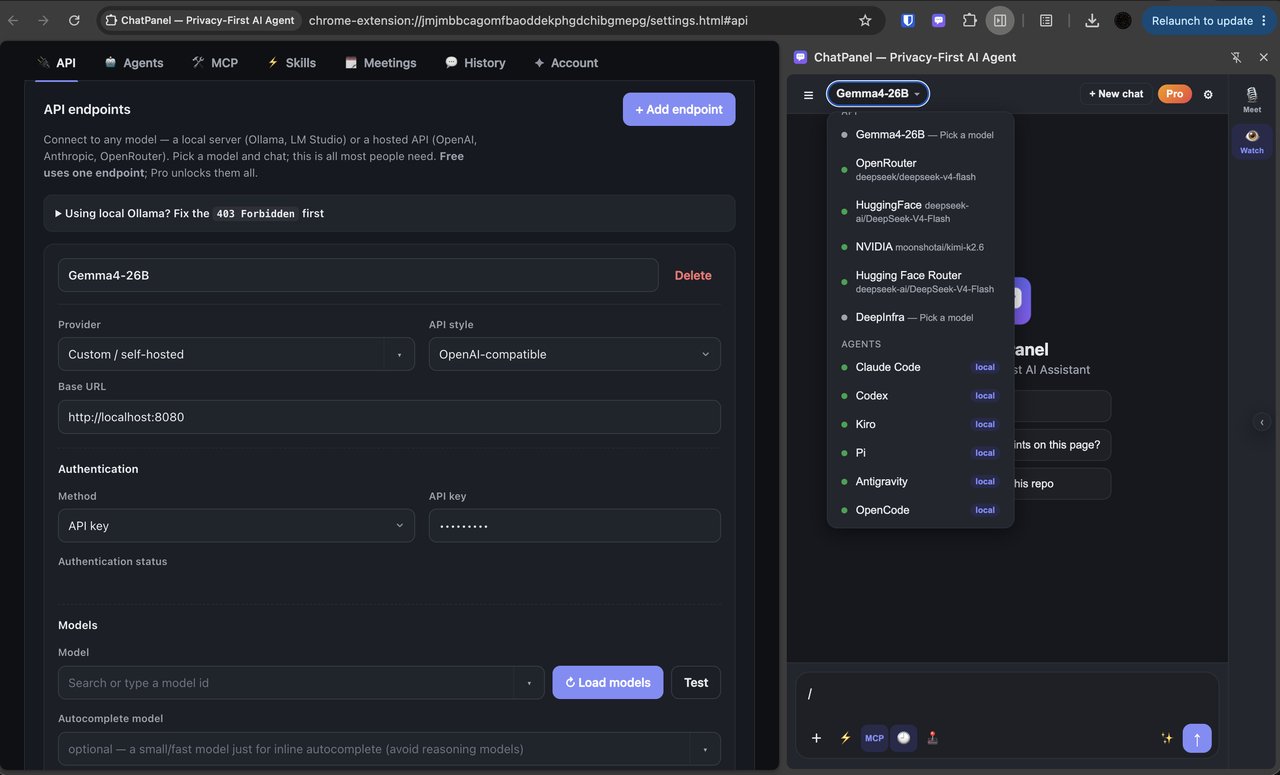Screen dimensions: 1280x775
Task: Collapse the side rail arrow
Action: 1262,422
